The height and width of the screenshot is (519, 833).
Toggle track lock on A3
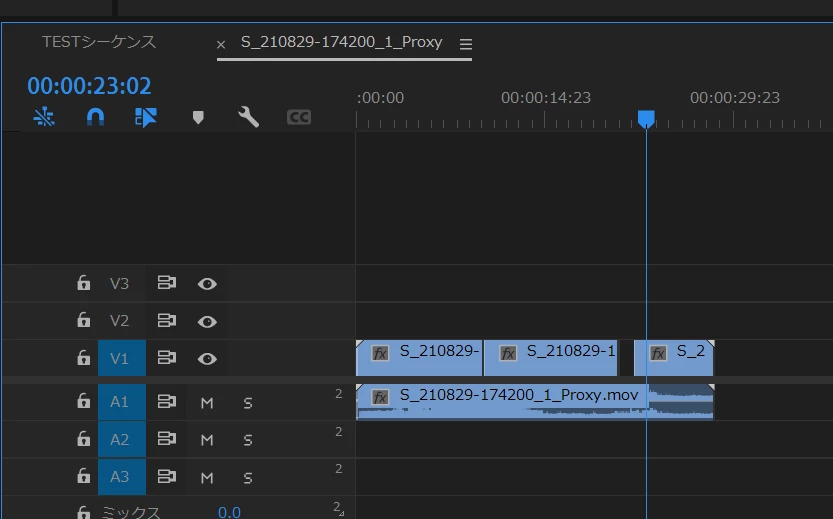tap(83, 476)
